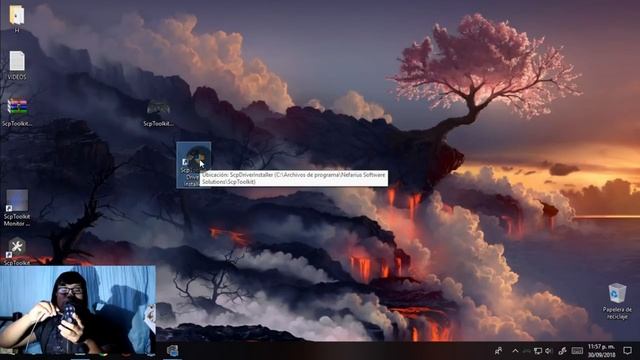Click the pinned app icon on the taskbar
Viewport: 640px width, 360px height.
[172, 351]
